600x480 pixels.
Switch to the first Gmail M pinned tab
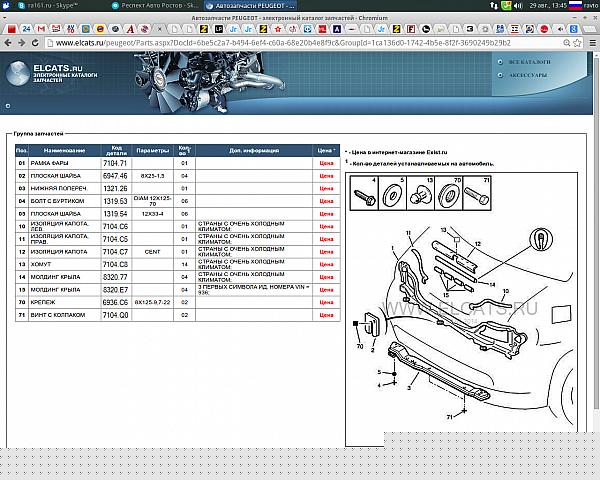pyautogui.click(x=41, y=29)
